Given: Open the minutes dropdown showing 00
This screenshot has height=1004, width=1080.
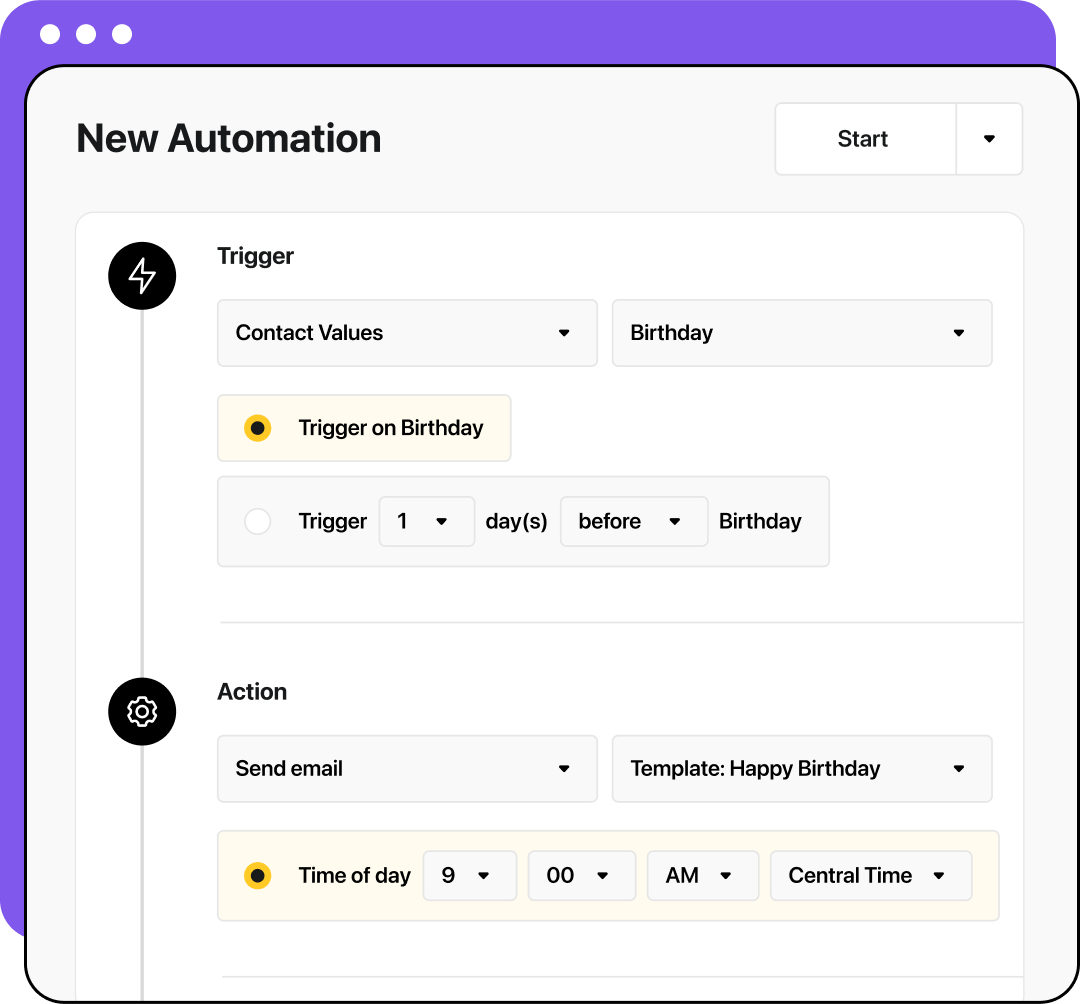Looking at the screenshot, I should point(581,876).
